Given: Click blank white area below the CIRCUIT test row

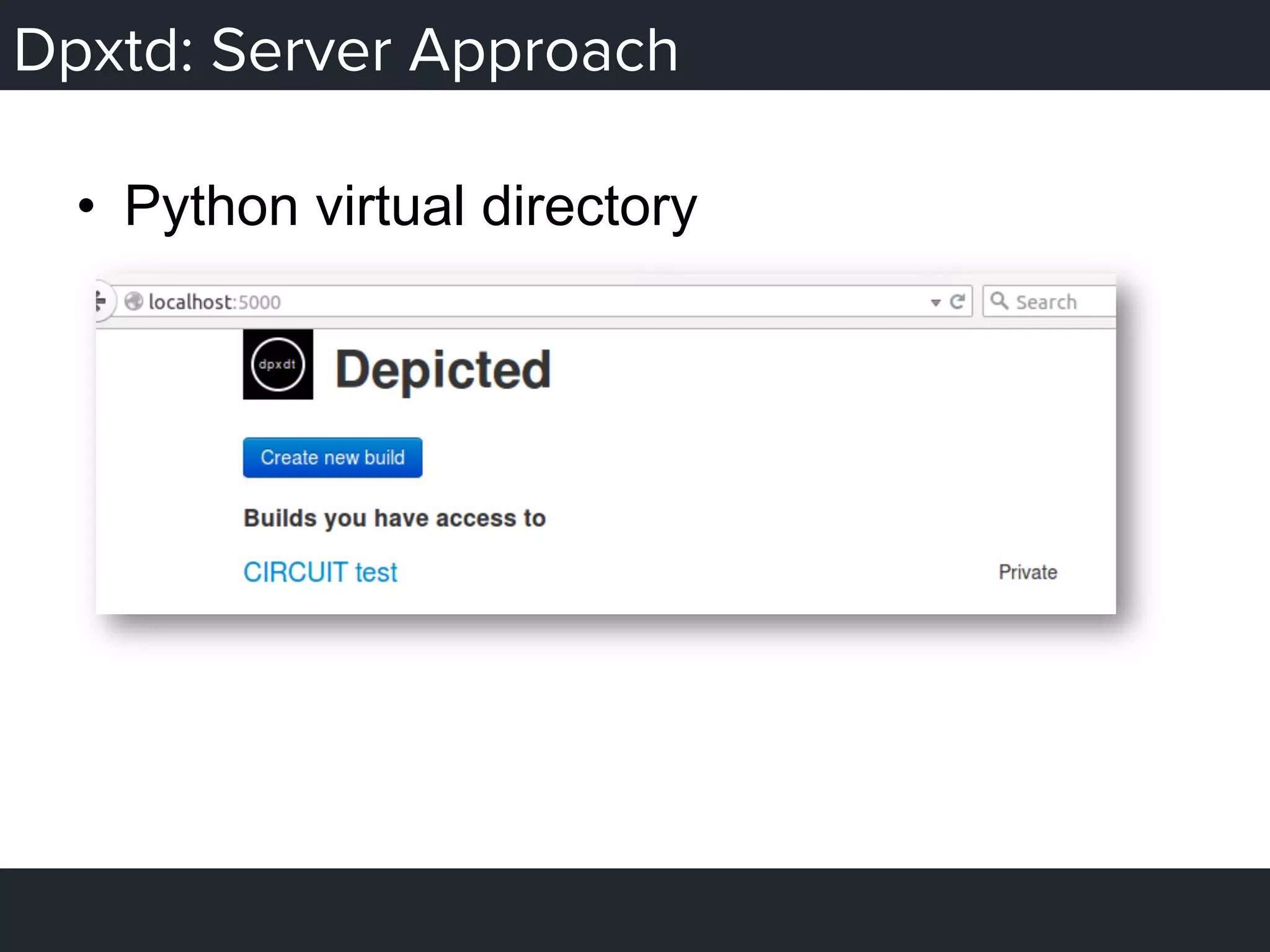Looking at the screenshot, I should pyautogui.click(x=620, y=744).
